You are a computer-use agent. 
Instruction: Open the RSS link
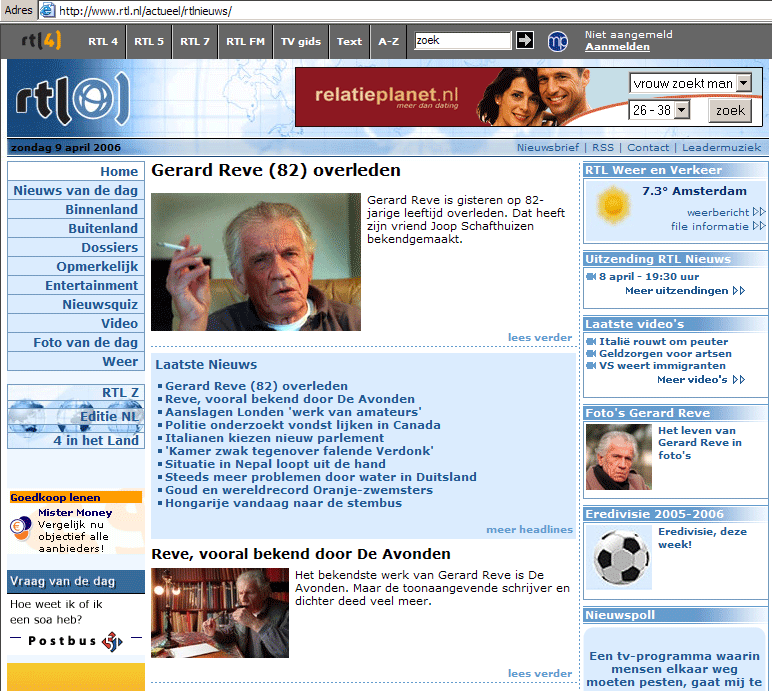point(603,147)
